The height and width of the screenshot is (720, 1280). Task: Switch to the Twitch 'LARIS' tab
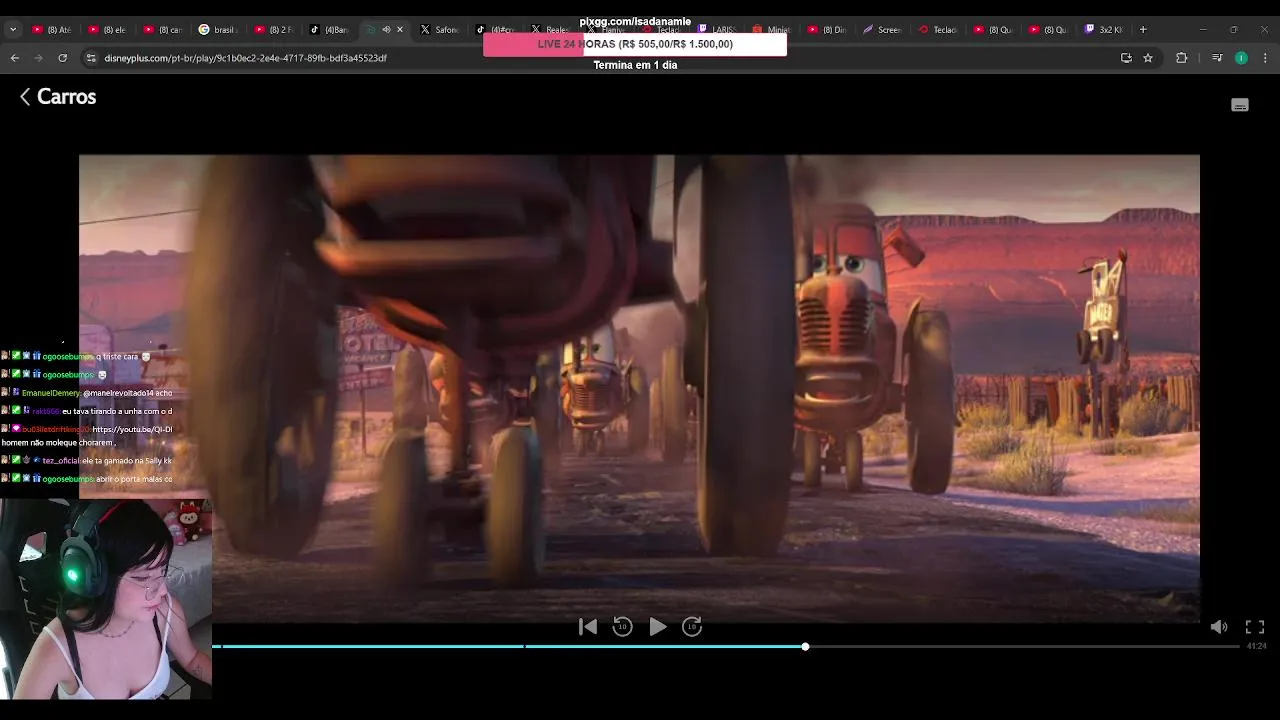coord(716,30)
